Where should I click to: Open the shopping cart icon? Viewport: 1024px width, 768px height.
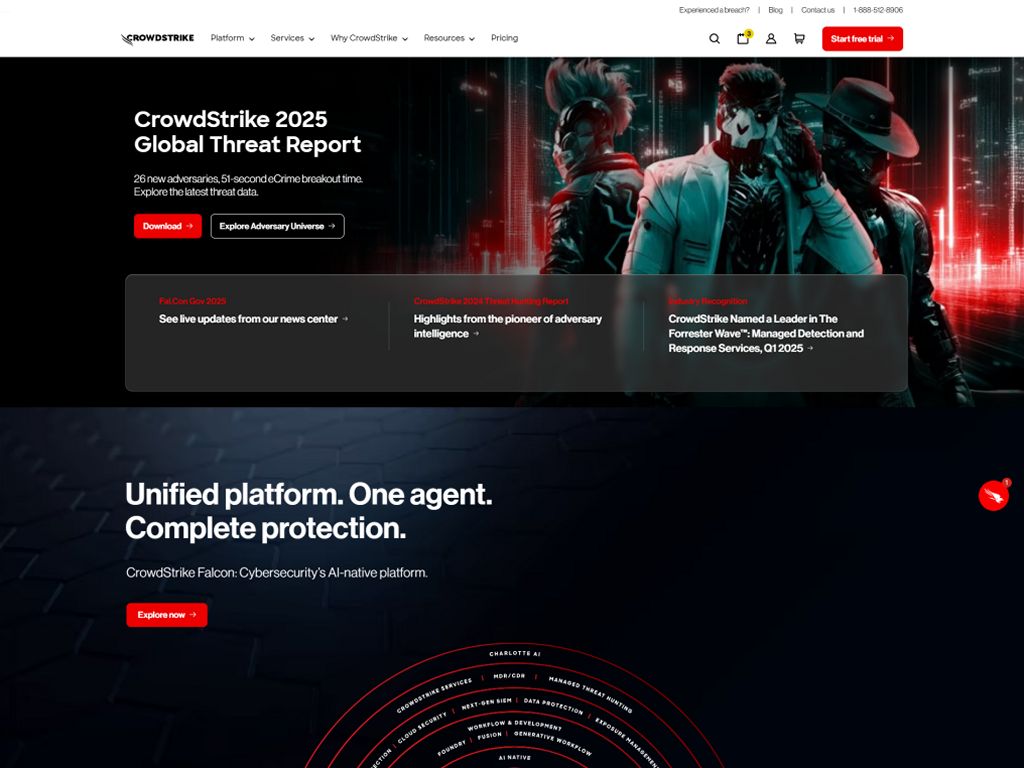(x=799, y=39)
